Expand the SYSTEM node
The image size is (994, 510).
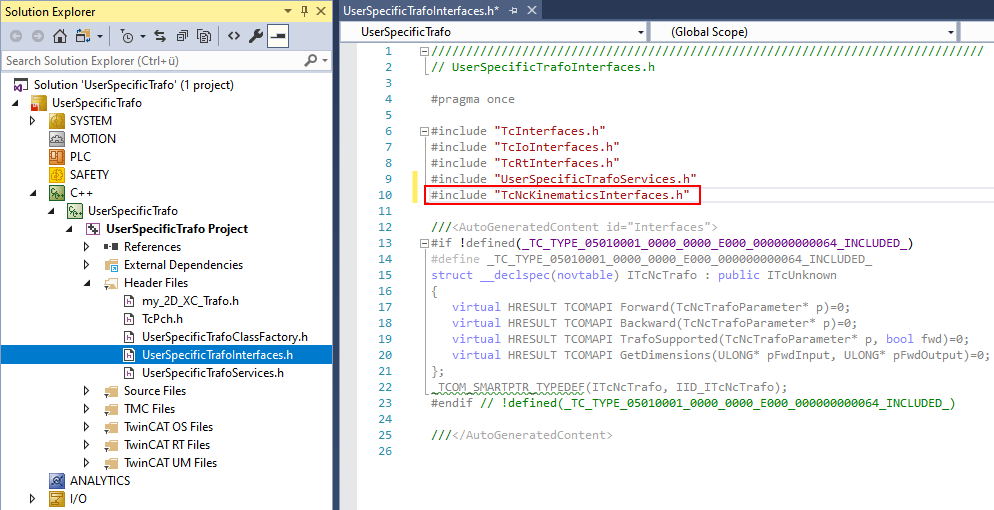click(33, 120)
